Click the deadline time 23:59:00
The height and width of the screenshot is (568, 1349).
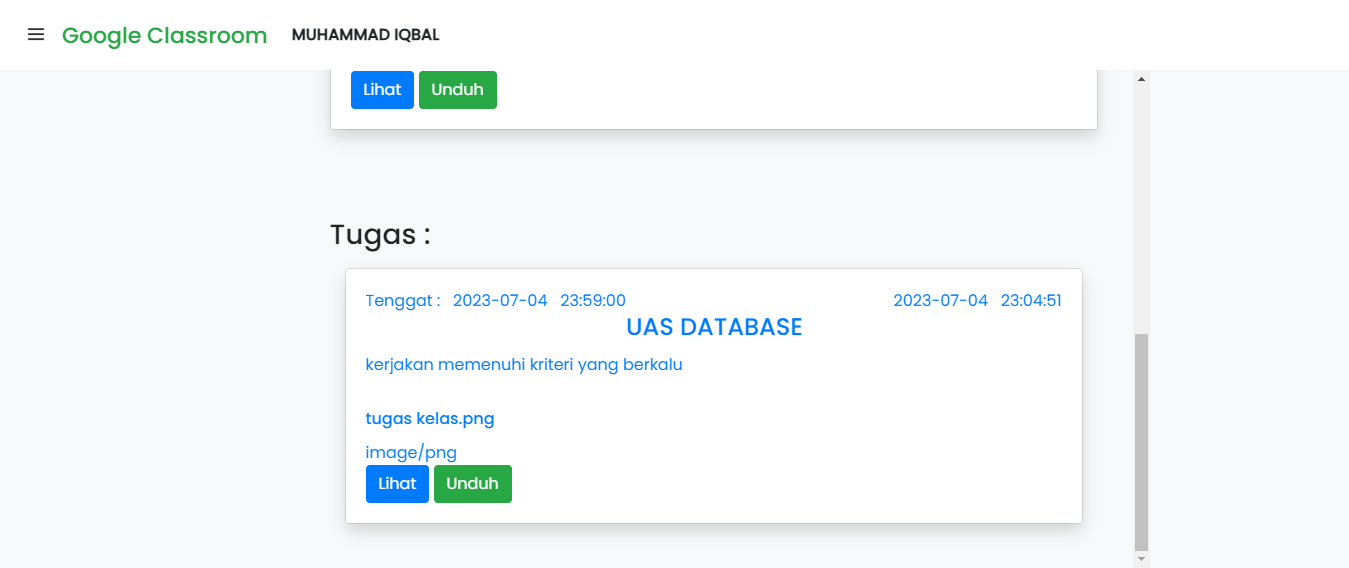pos(592,301)
